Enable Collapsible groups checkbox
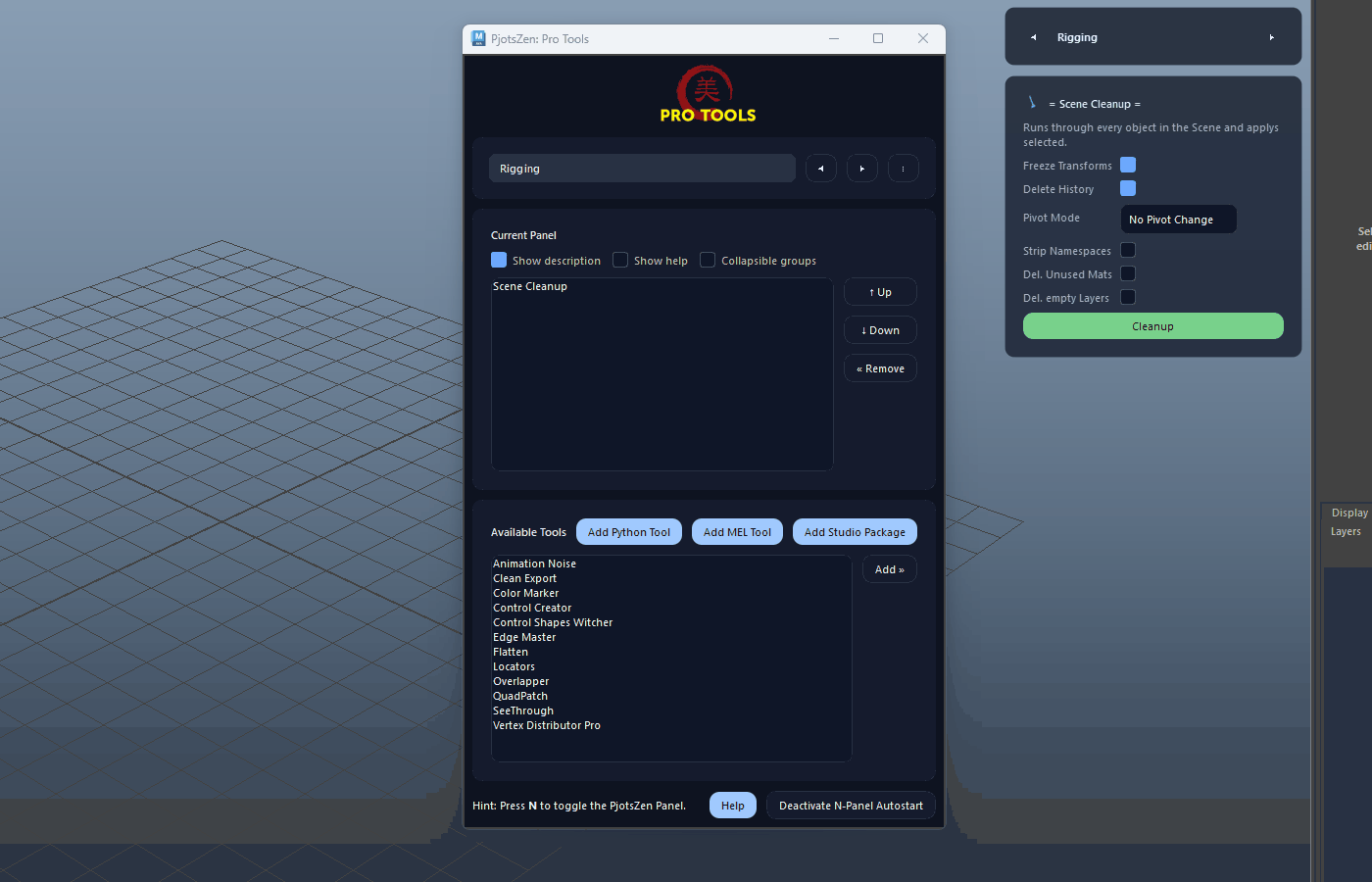1372x882 pixels. pos(708,260)
